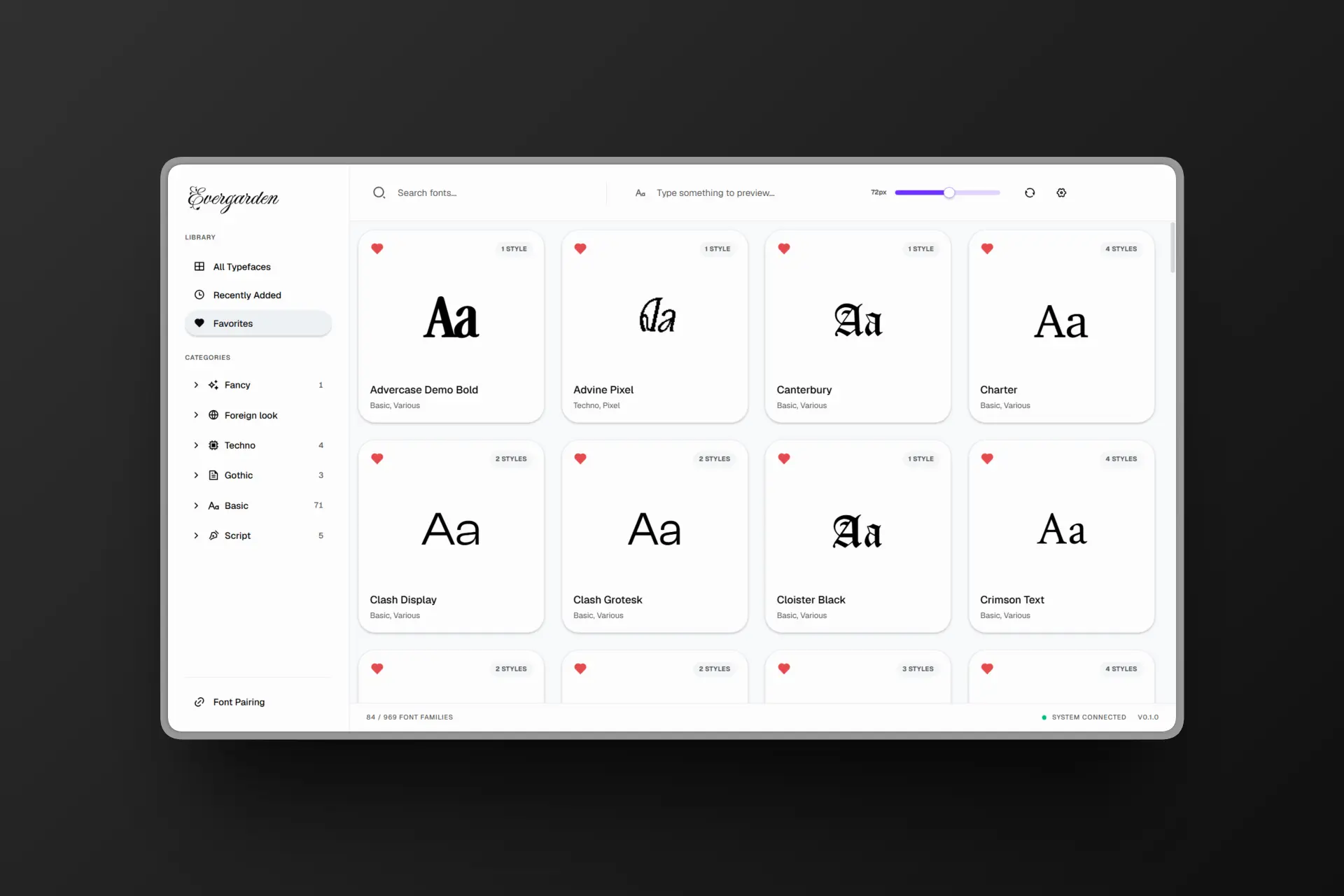Click the Aa preview text icon
This screenshot has height=896, width=1344.
pos(640,193)
